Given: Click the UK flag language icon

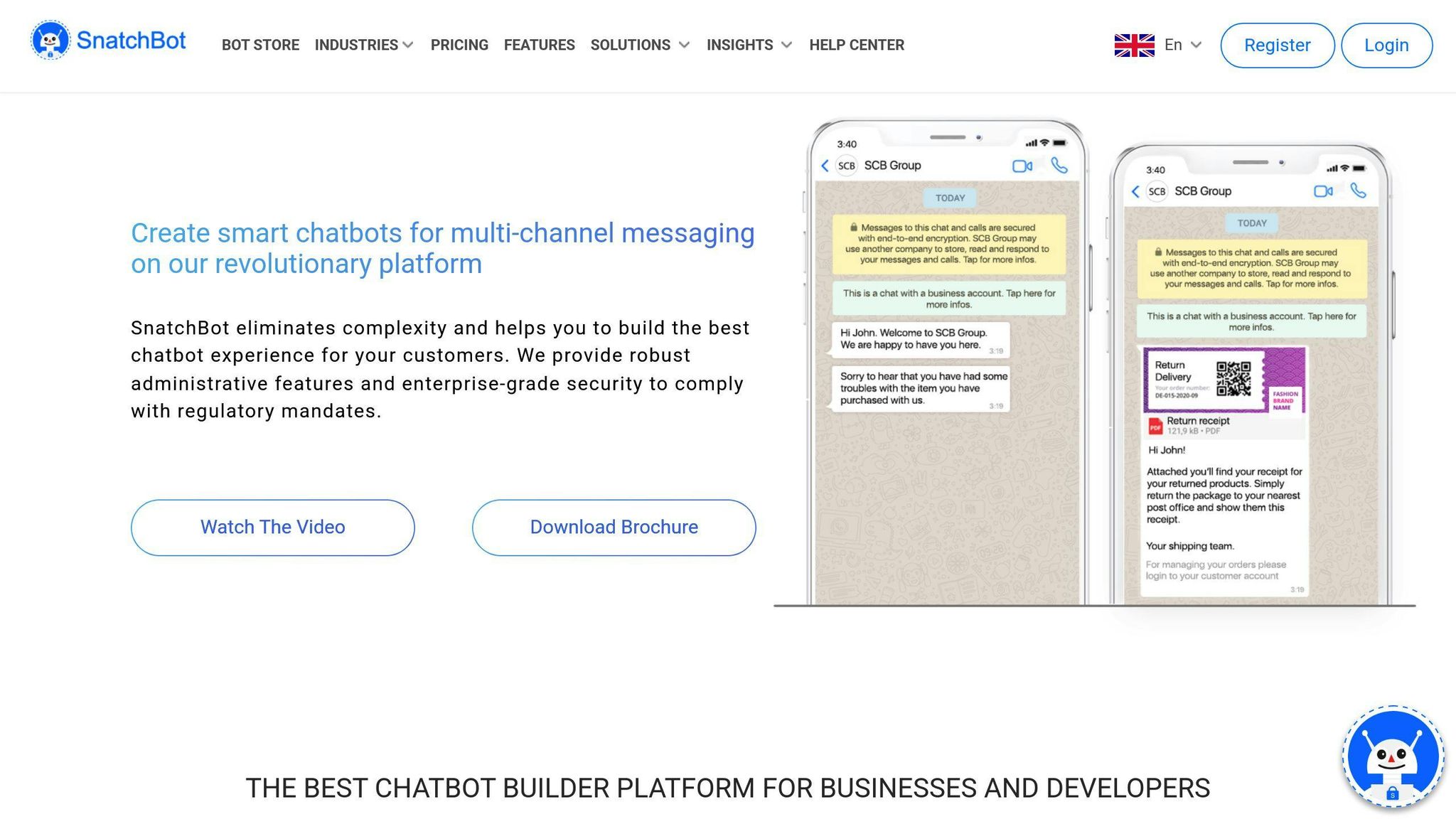Looking at the screenshot, I should click(1134, 45).
